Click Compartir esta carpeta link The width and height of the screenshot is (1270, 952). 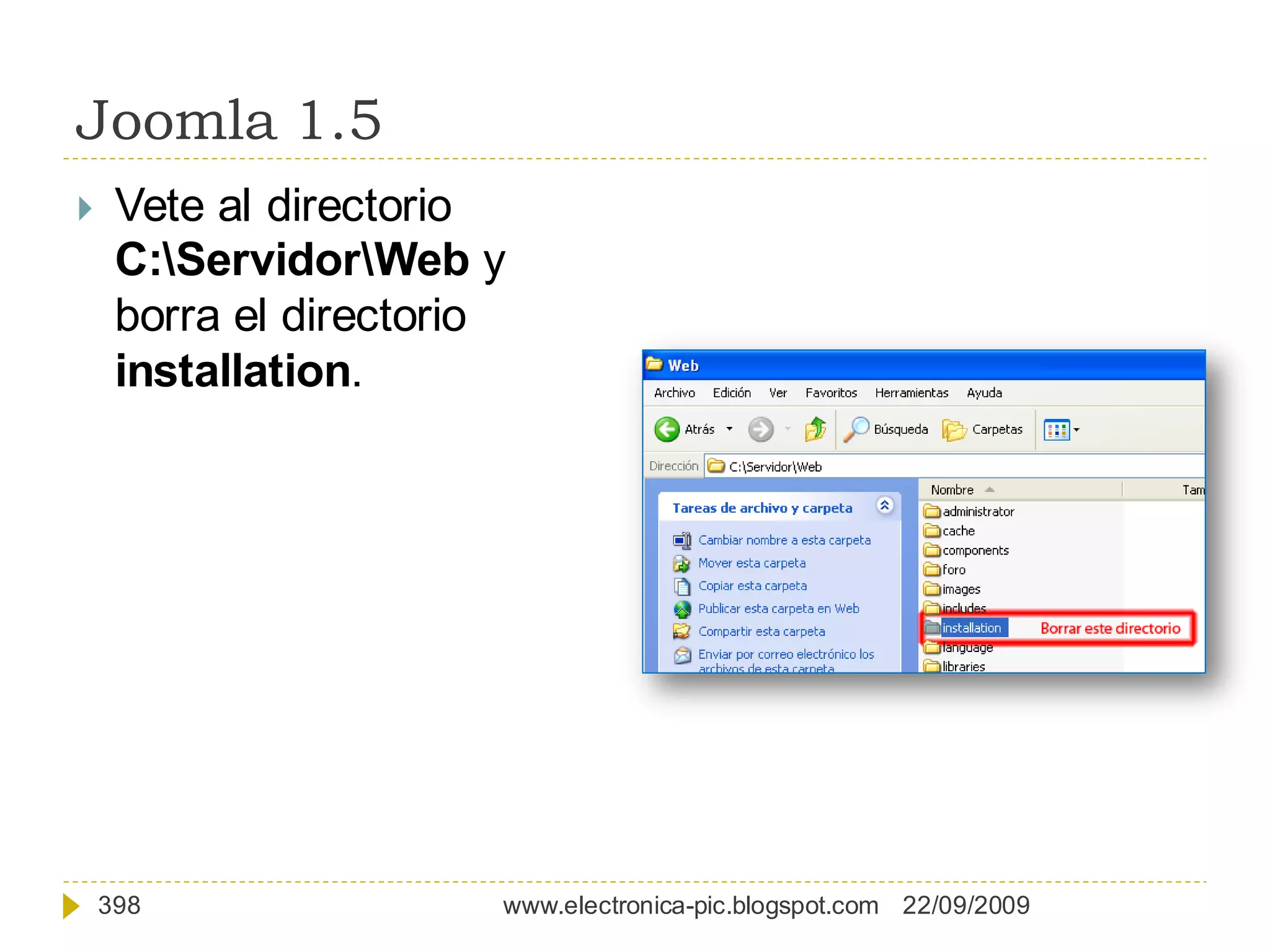(x=762, y=632)
